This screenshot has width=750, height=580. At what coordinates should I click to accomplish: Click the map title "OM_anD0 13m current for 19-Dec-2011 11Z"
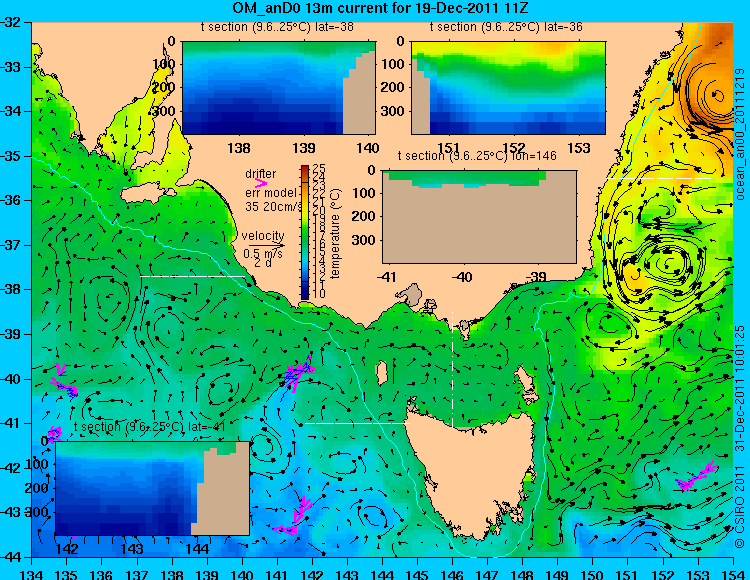coord(380,8)
